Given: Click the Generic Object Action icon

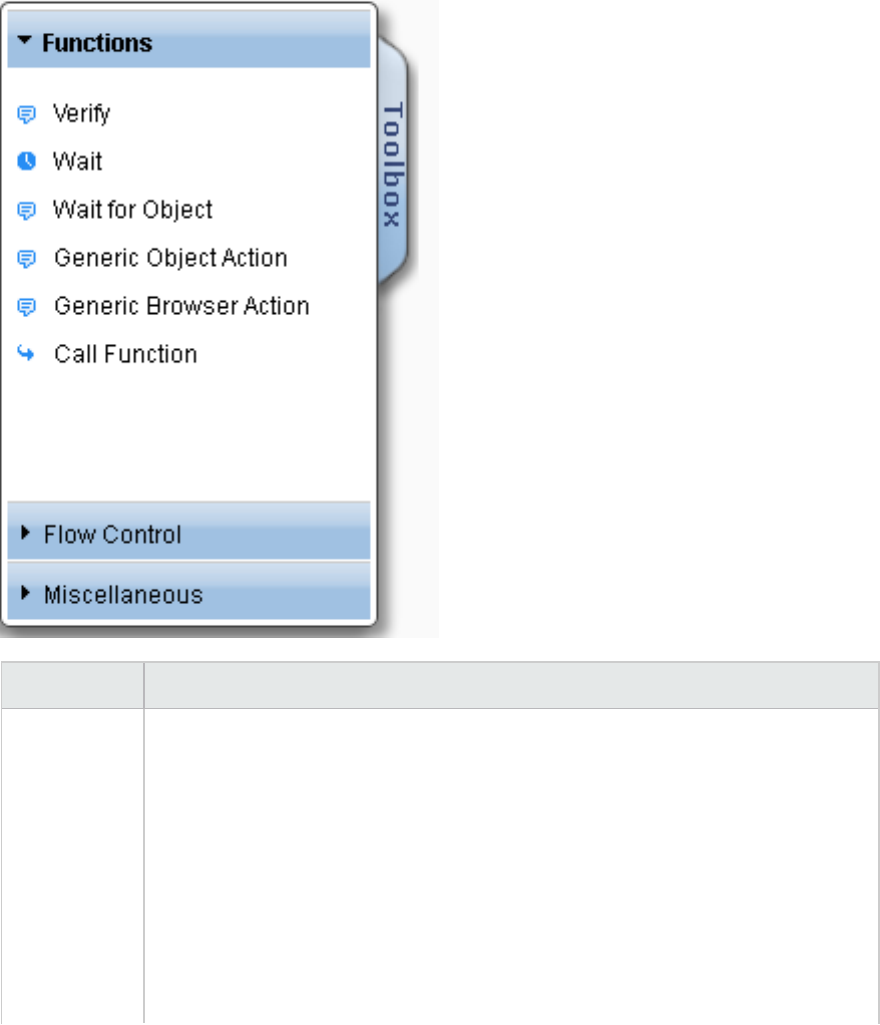Looking at the screenshot, I should (26, 258).
